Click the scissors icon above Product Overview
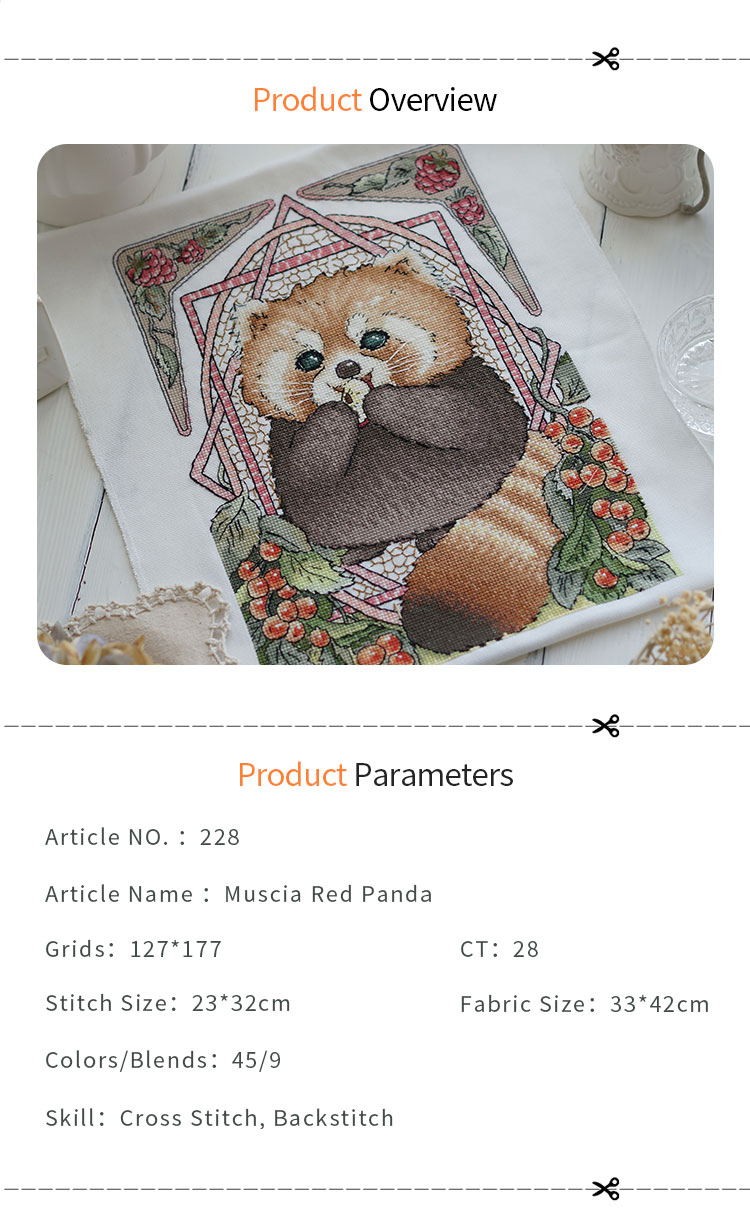The height and width of the screenshot is (1218, 750). (606, 59)
